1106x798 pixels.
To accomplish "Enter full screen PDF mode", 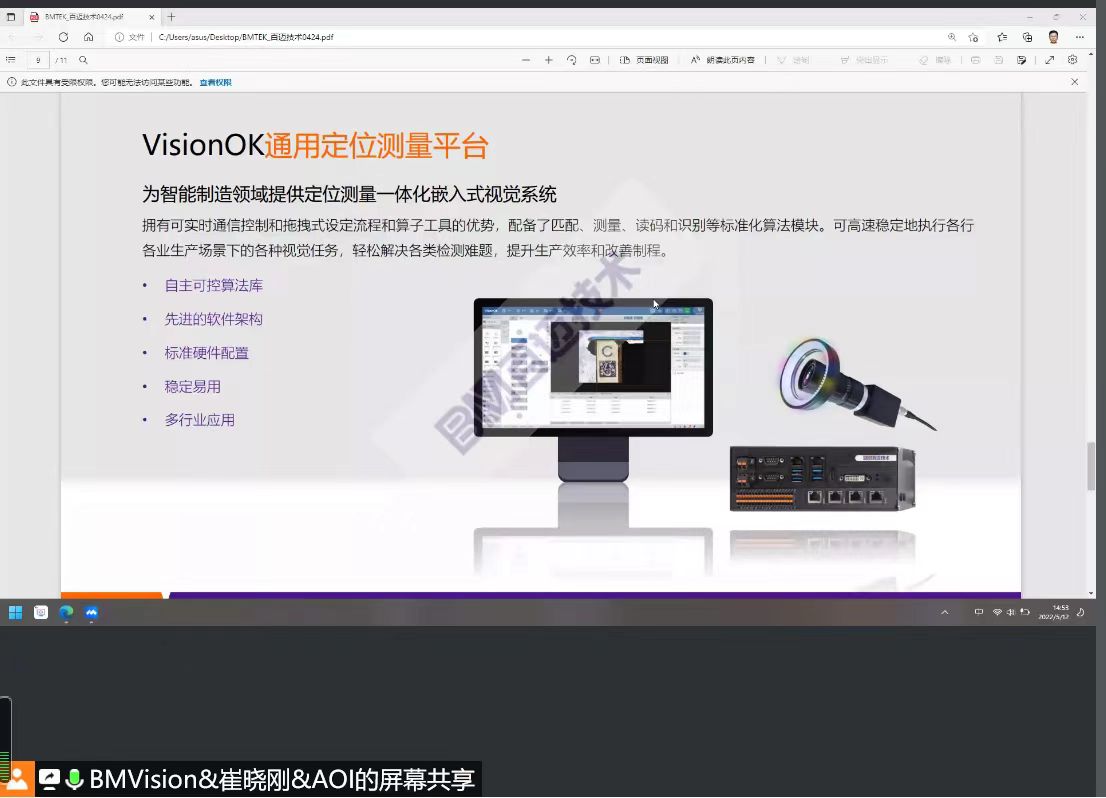I will [x=1049, y=60].
